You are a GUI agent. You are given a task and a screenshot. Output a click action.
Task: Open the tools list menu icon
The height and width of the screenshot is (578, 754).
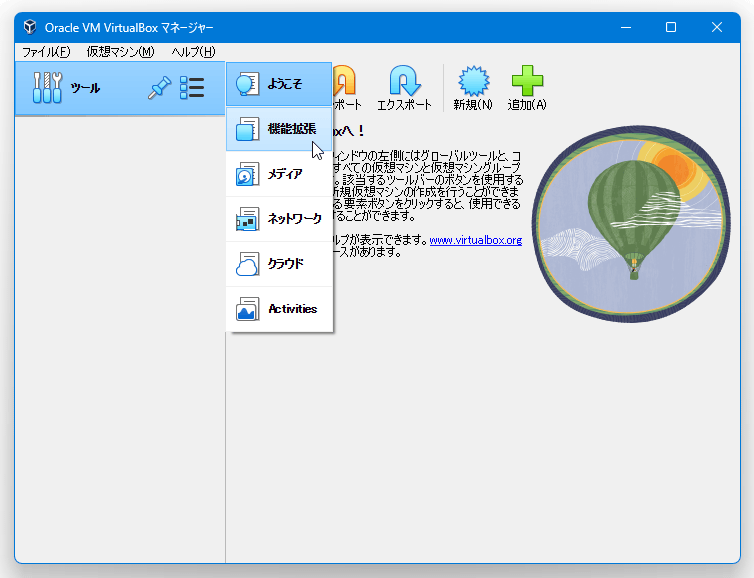pyautogui.click(x=192, y=88)
